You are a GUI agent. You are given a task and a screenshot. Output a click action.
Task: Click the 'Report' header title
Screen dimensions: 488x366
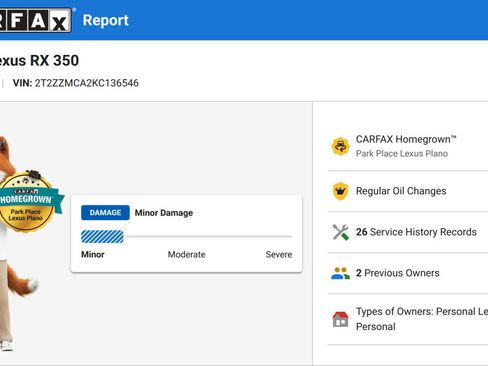click(x=106, y=20)
